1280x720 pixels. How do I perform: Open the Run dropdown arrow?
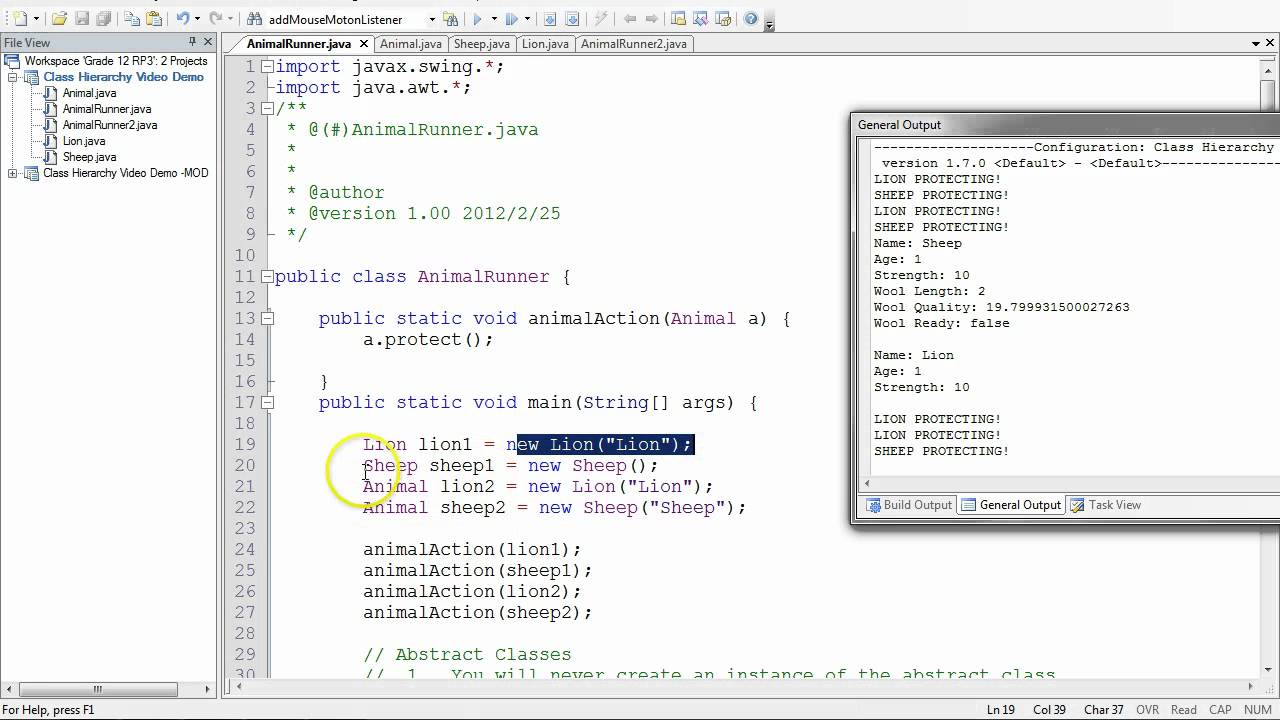coord(494,19)
